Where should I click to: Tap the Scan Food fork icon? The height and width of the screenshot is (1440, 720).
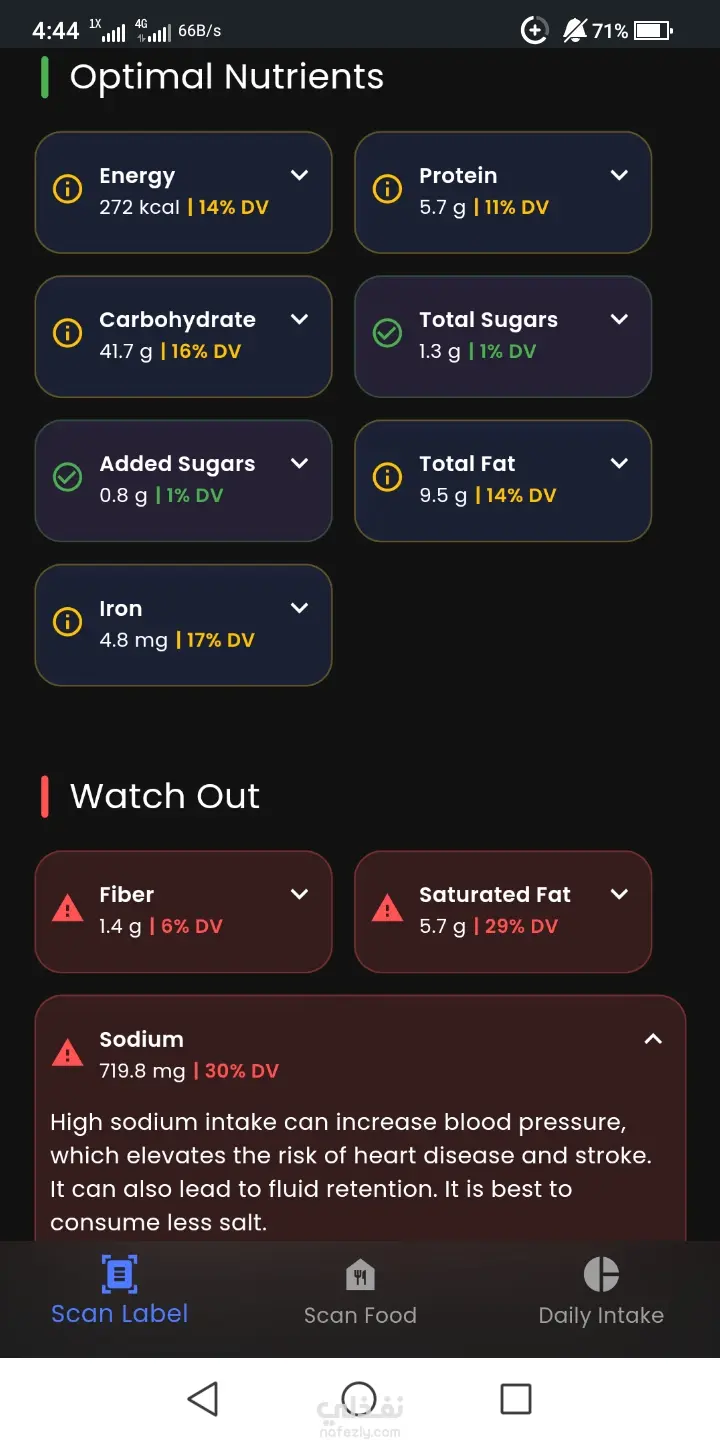pyautogui.click(x=360, y=1275)
